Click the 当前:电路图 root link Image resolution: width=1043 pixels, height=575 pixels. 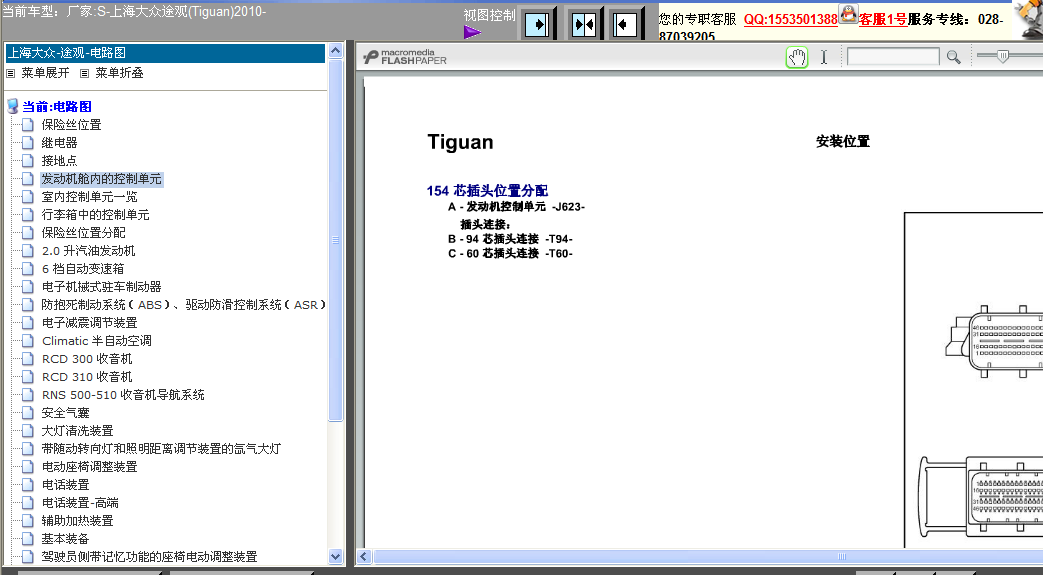tap(57, 106)
